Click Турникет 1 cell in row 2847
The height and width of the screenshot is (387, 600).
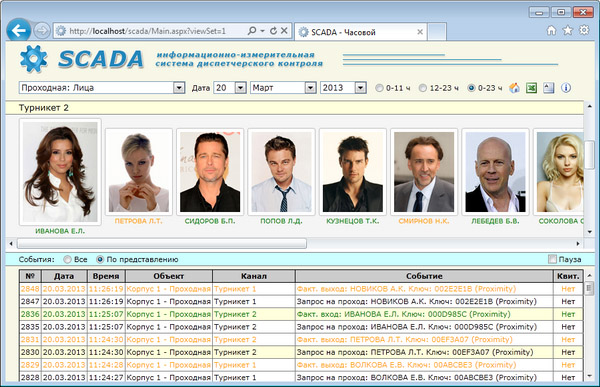[x=254, y=301]
